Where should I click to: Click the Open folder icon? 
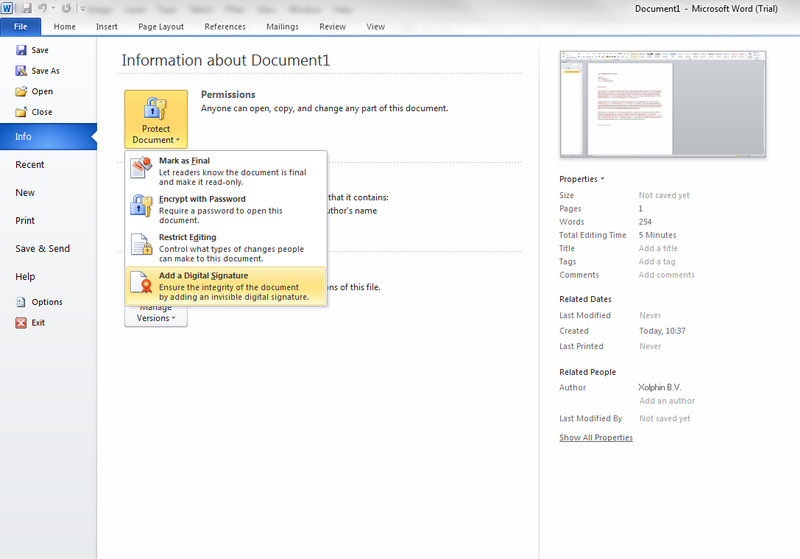pyautogui.click(x=21, y=92)
